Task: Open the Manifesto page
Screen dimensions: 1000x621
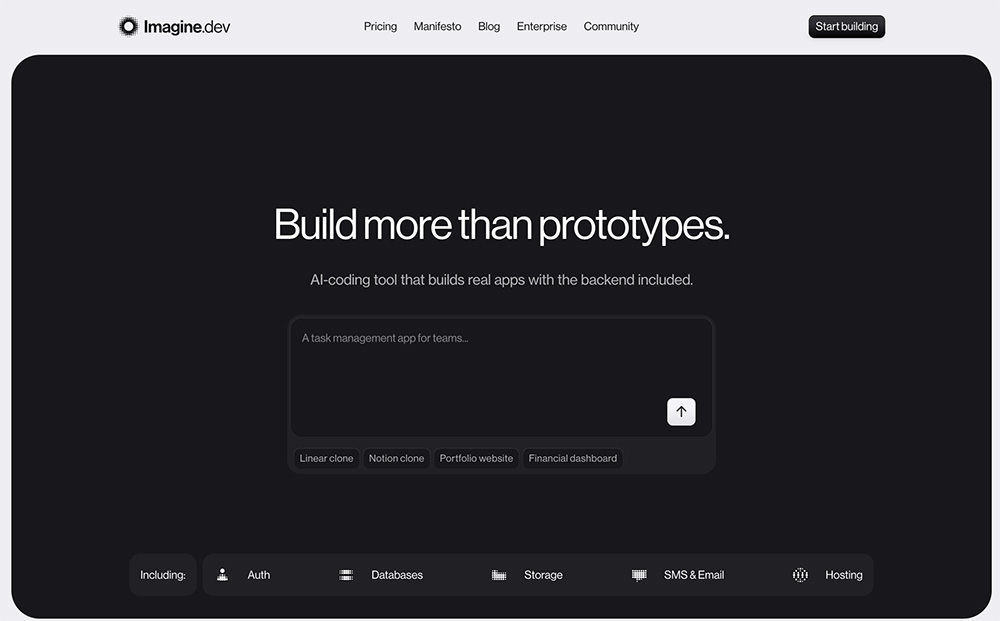Action: pyautogui.click(x=437, y=27)
